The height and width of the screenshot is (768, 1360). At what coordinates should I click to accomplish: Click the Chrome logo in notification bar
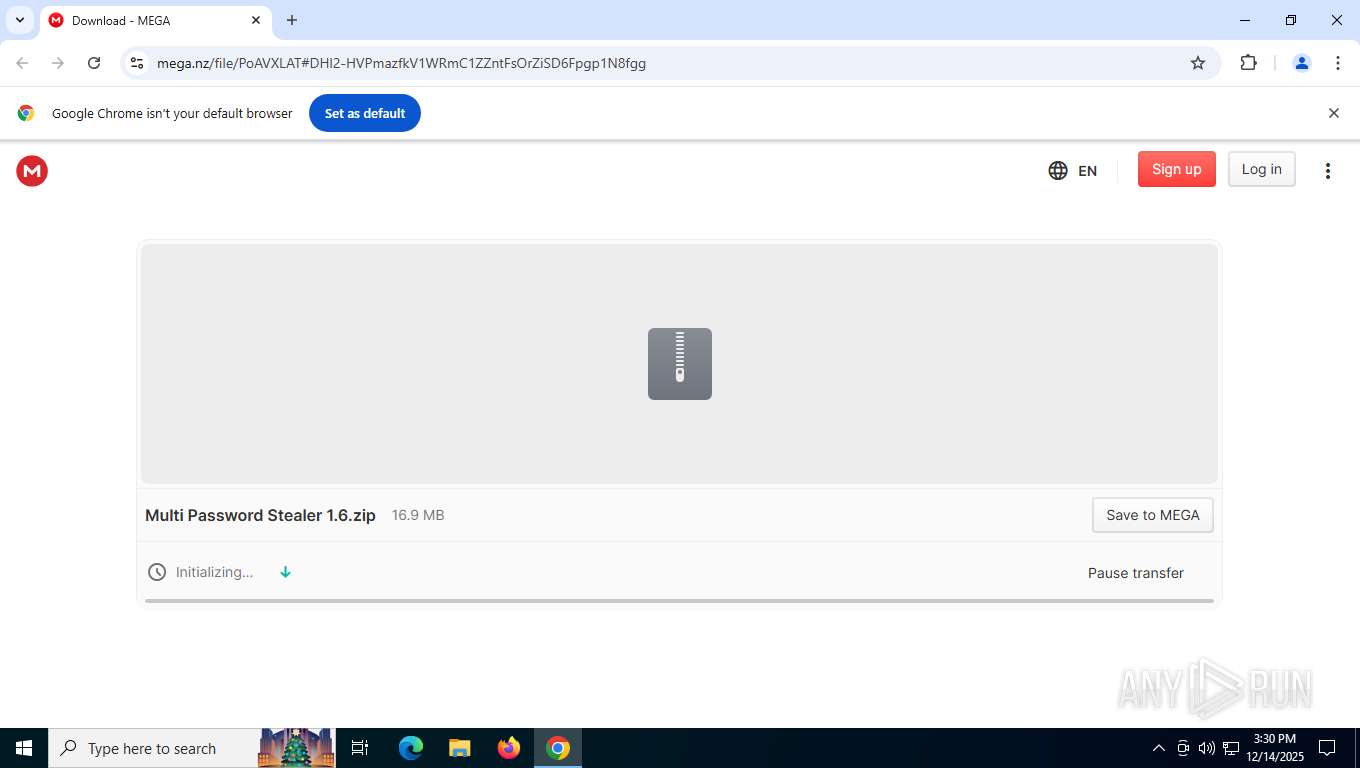(x=26, y=113)
